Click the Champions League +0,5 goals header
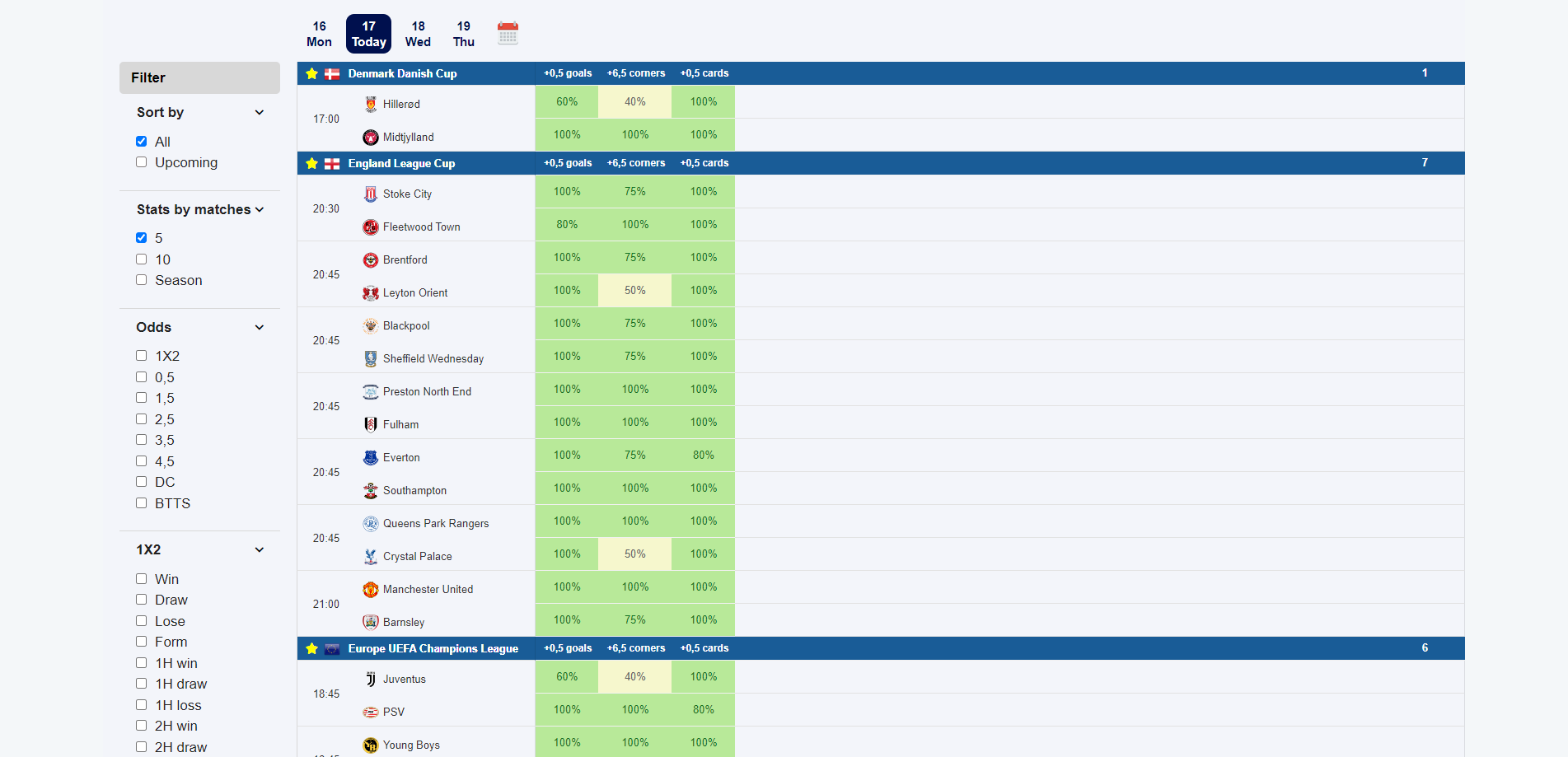 tap(568, 648)
